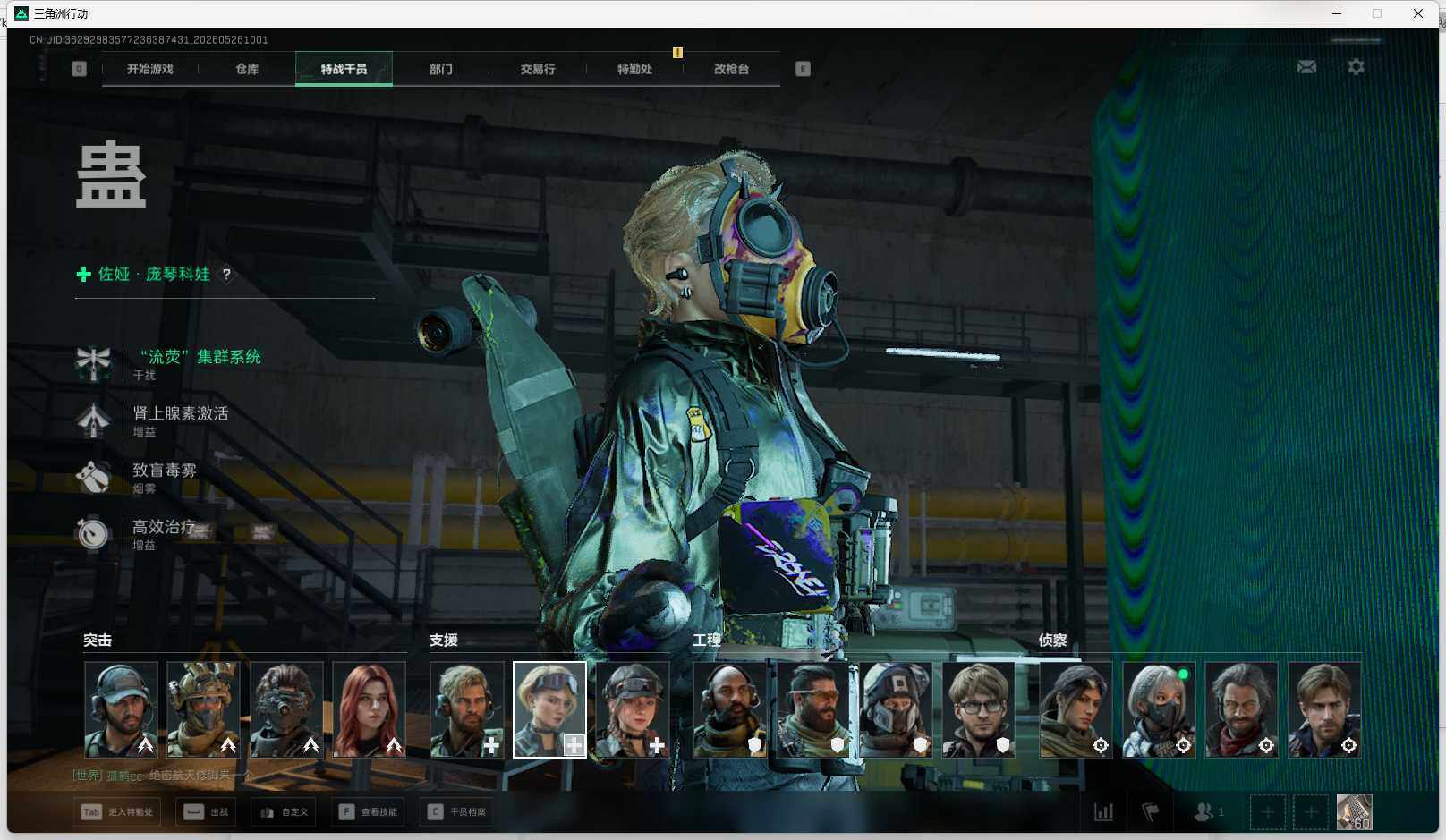Image resolution: width=1446 pixels, height=840 pixels.
Task: Select the 特战干员 tab
Action: (x=344, y=69)
